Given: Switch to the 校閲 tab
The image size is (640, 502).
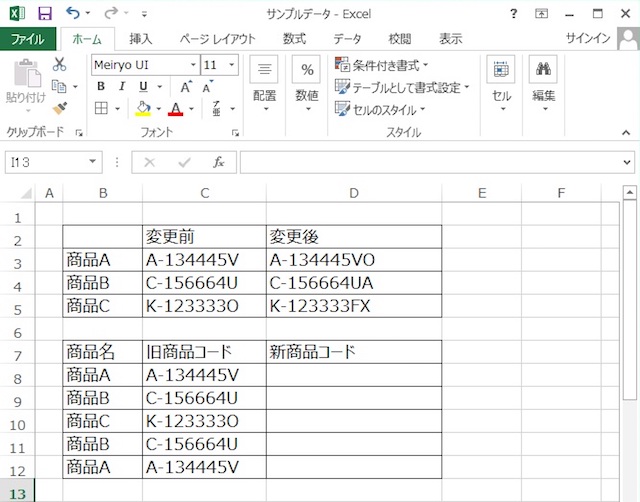Looking at the screenshot, I should click(x=400, y=39).
